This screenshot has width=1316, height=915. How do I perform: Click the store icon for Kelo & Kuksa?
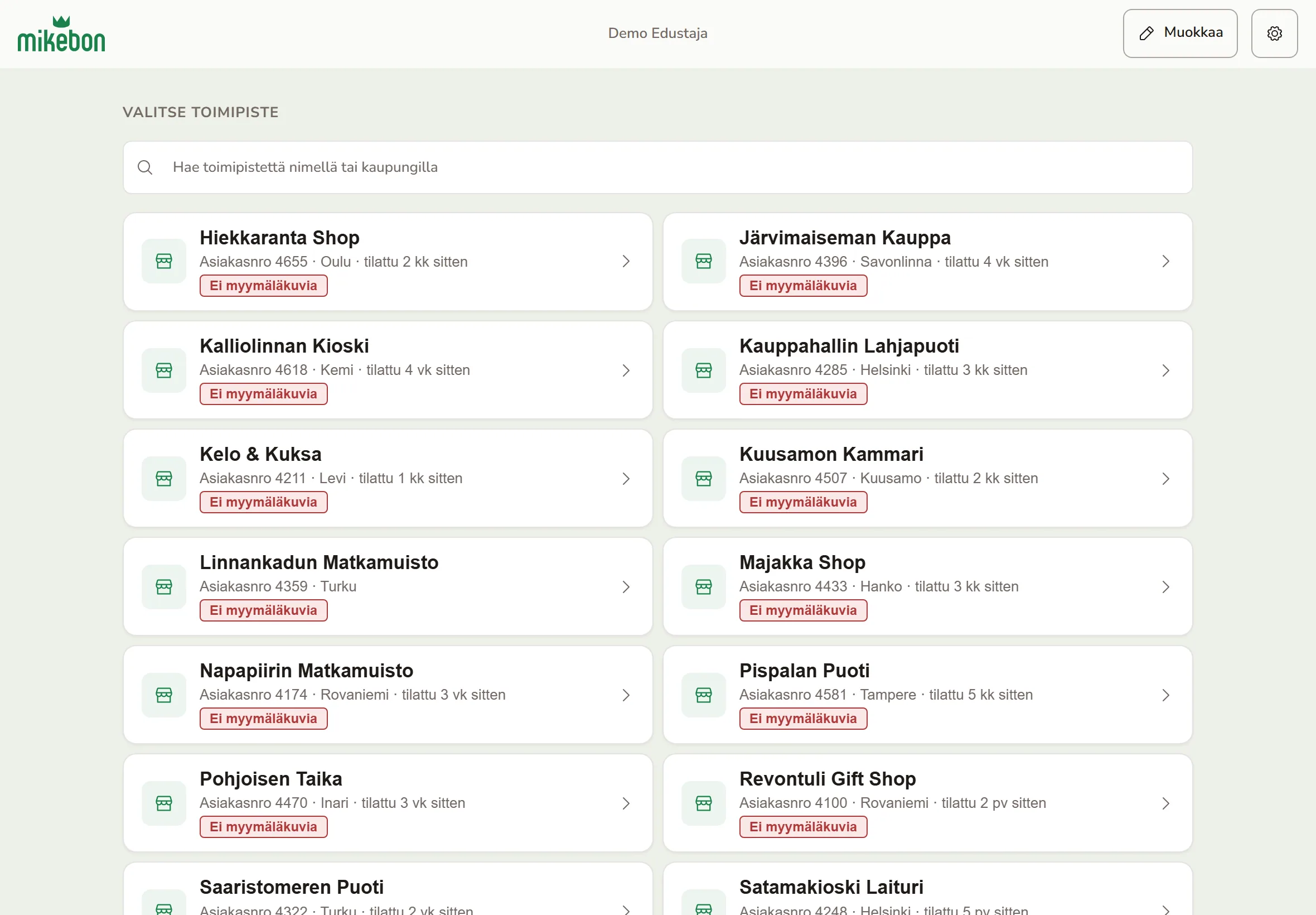point(164,479)
